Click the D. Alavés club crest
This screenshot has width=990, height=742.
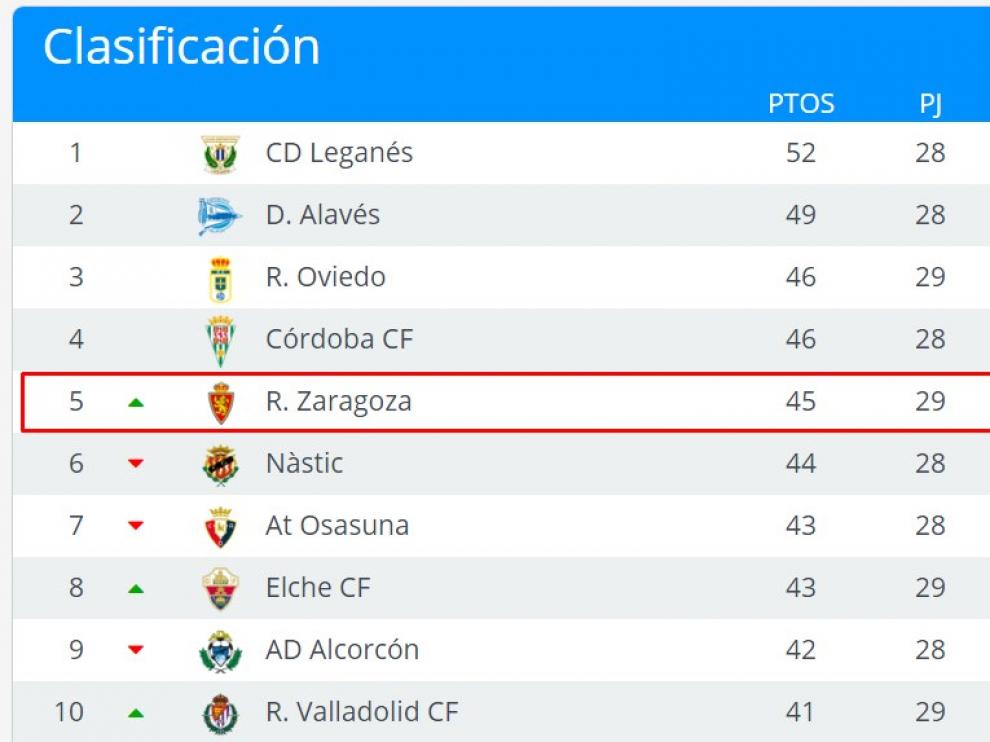[x=220, y=216]
